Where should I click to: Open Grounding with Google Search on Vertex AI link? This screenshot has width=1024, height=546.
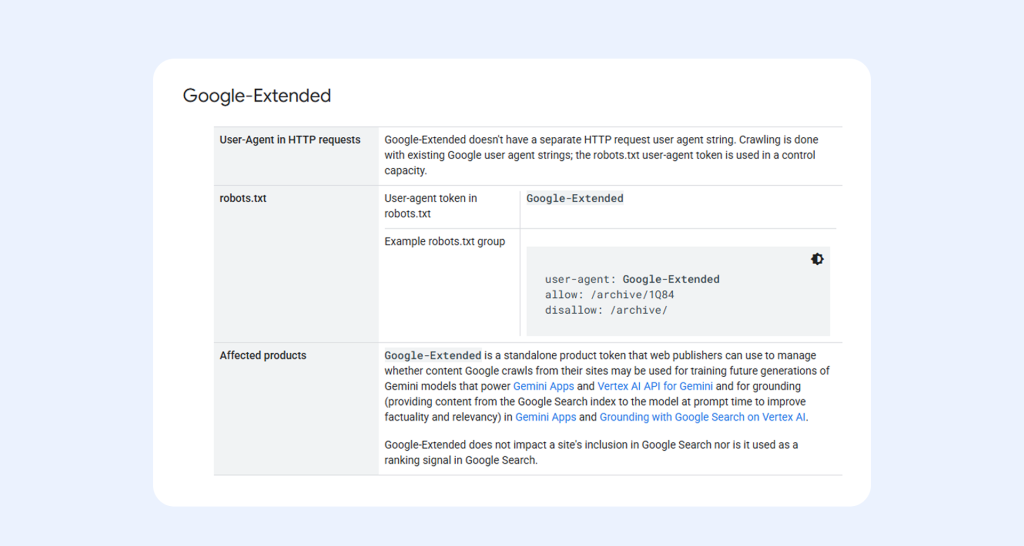coord(703,417)
